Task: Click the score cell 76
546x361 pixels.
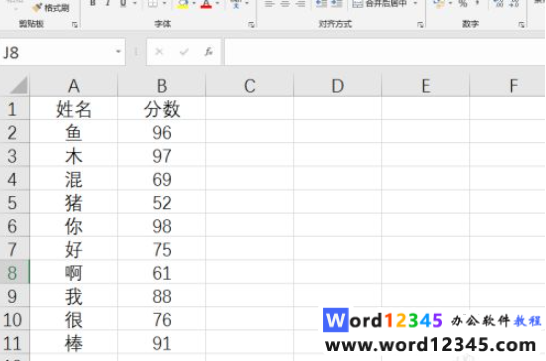Action: pyautogui.click(x=162, y=319)
